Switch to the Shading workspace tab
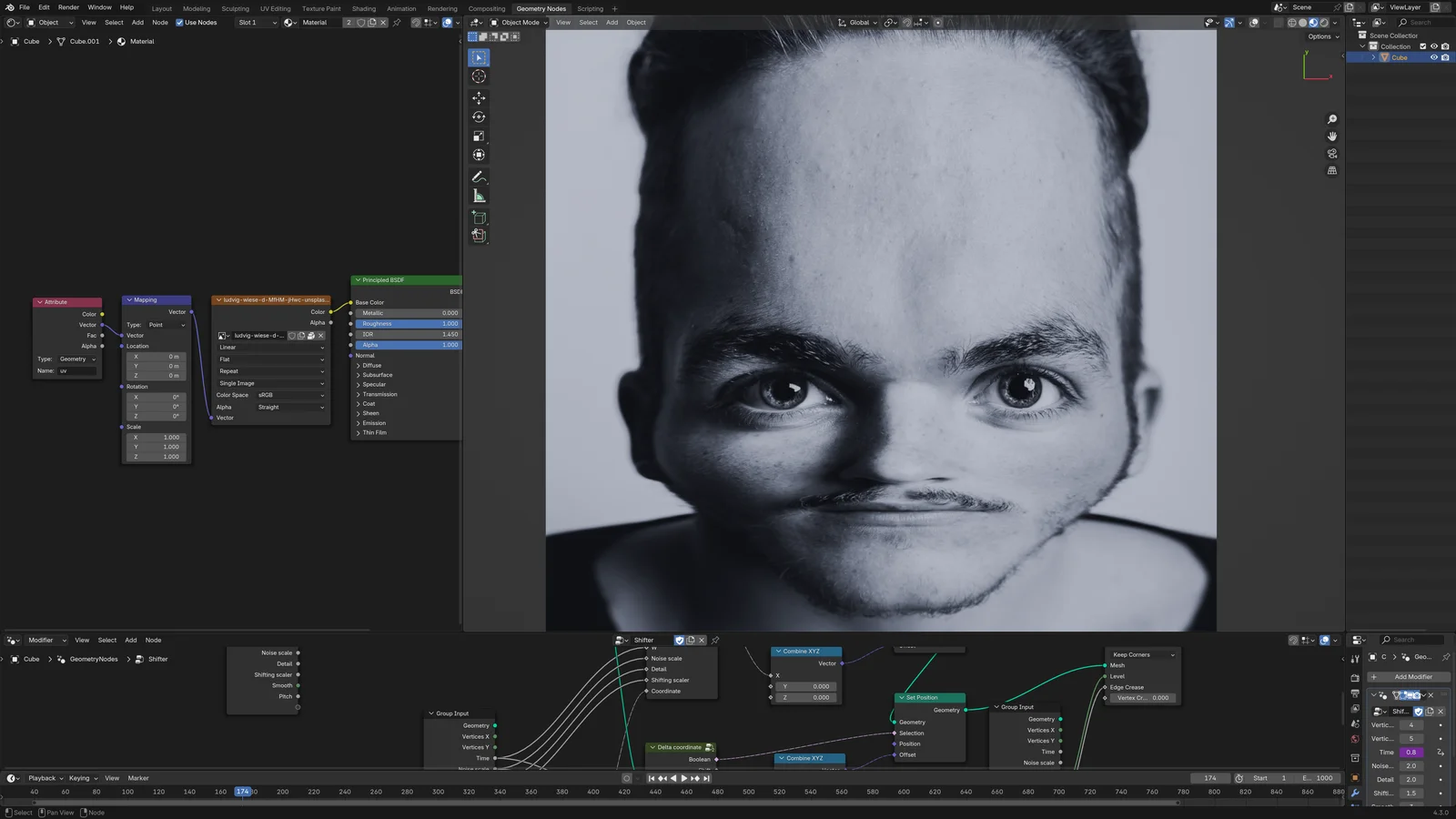 coord(364,8)
